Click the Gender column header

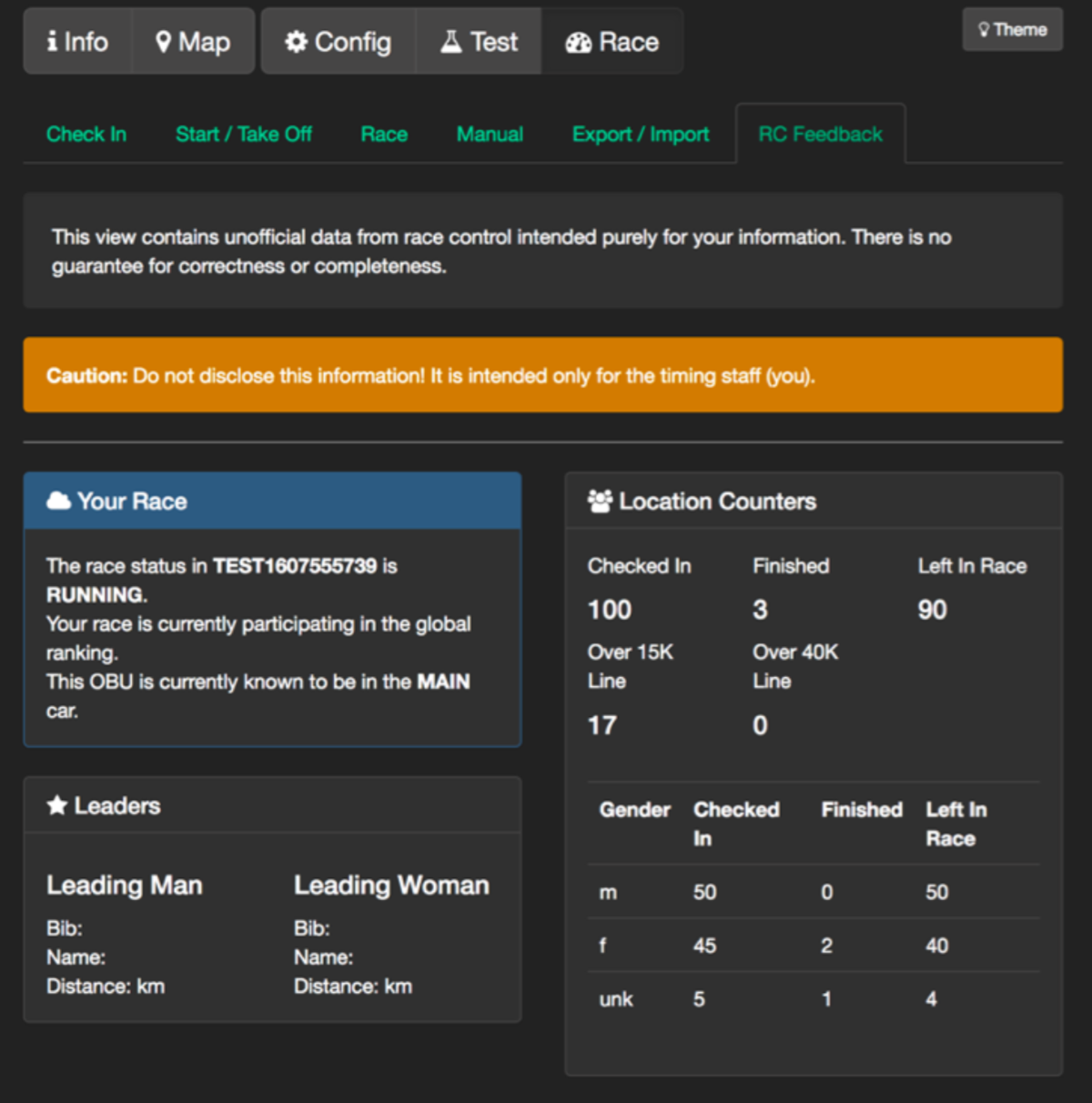[634, 810]
